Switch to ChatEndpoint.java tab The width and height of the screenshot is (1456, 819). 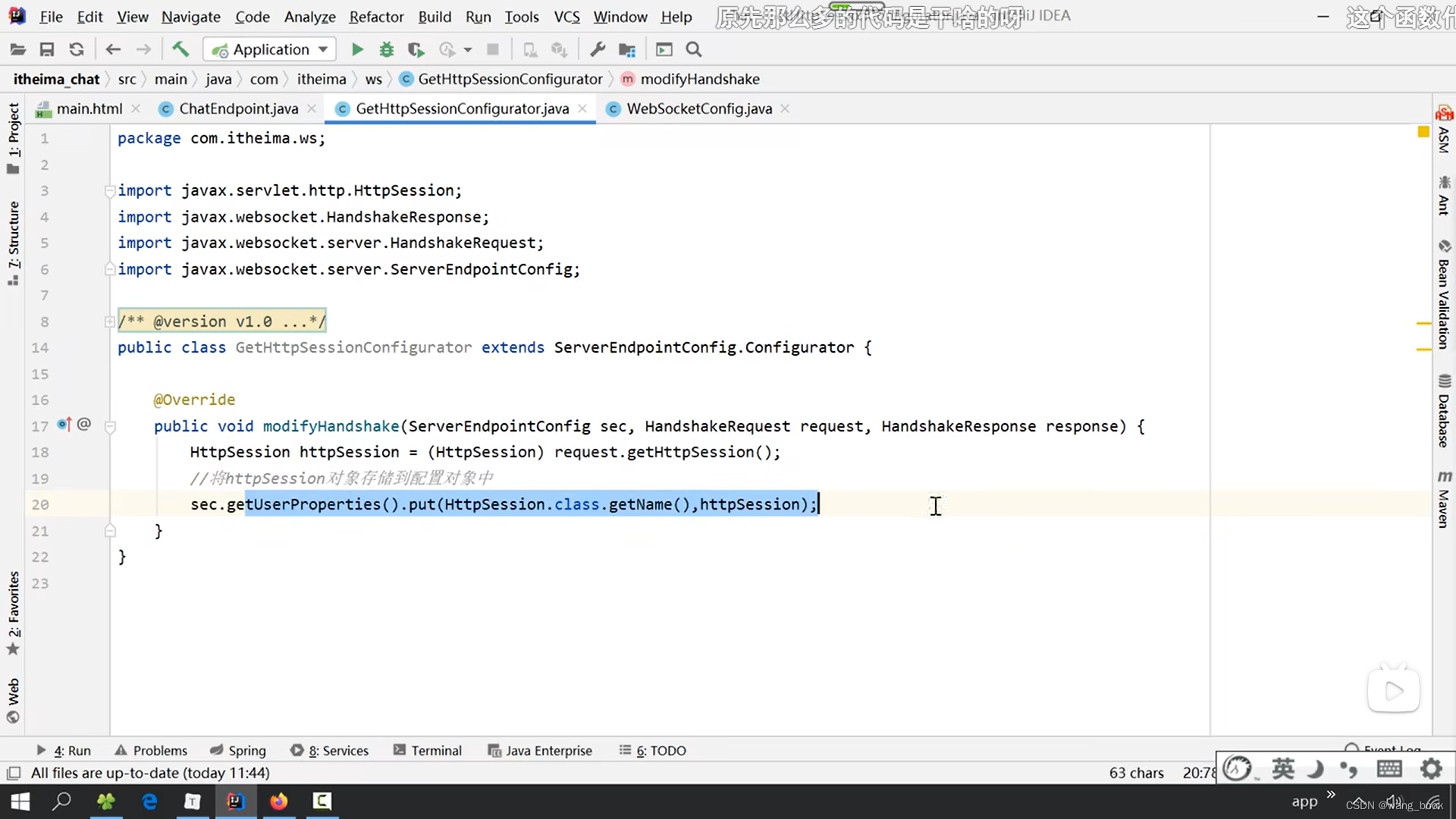(238, 109)
